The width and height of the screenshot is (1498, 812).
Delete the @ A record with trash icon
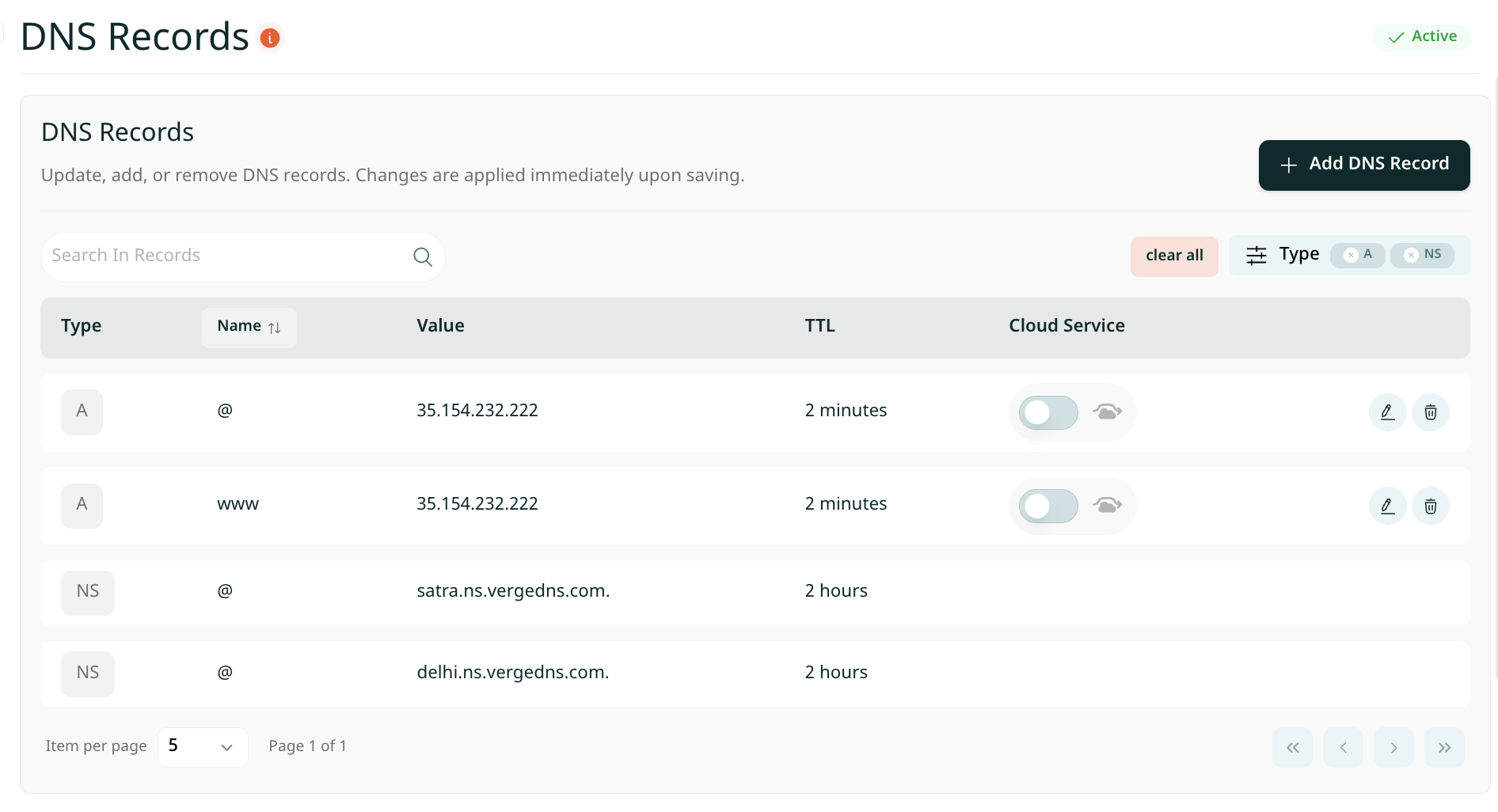pos(1430,412)
